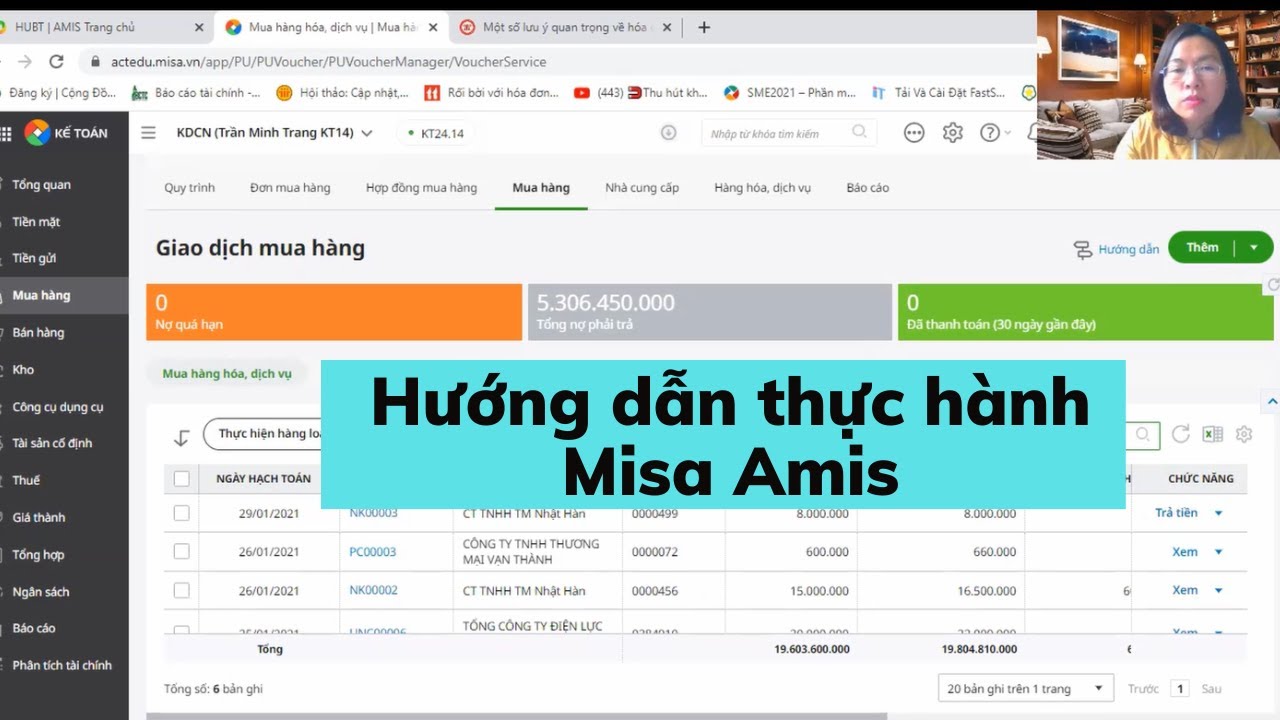Open a new browser tab
1280x720 pixels.
click(704, 28)
